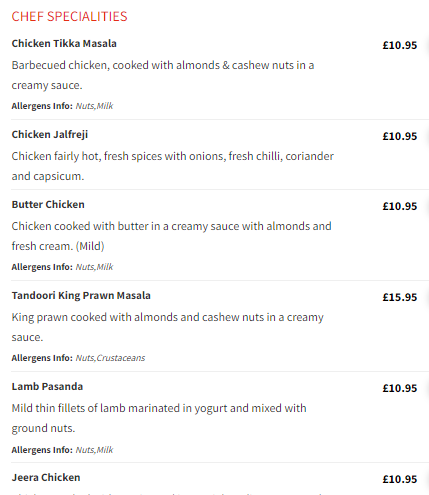Click the Lamb Pasanda description text

(x=159, y=418)
